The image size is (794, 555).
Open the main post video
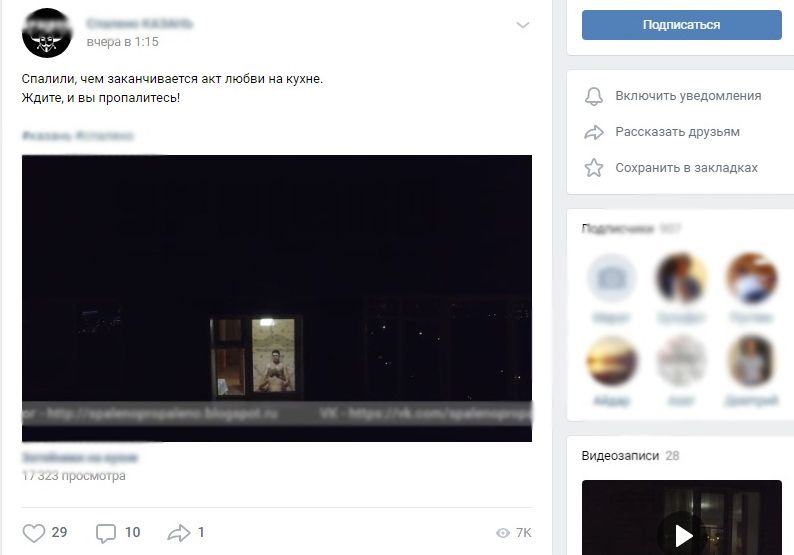click(277, 298)
